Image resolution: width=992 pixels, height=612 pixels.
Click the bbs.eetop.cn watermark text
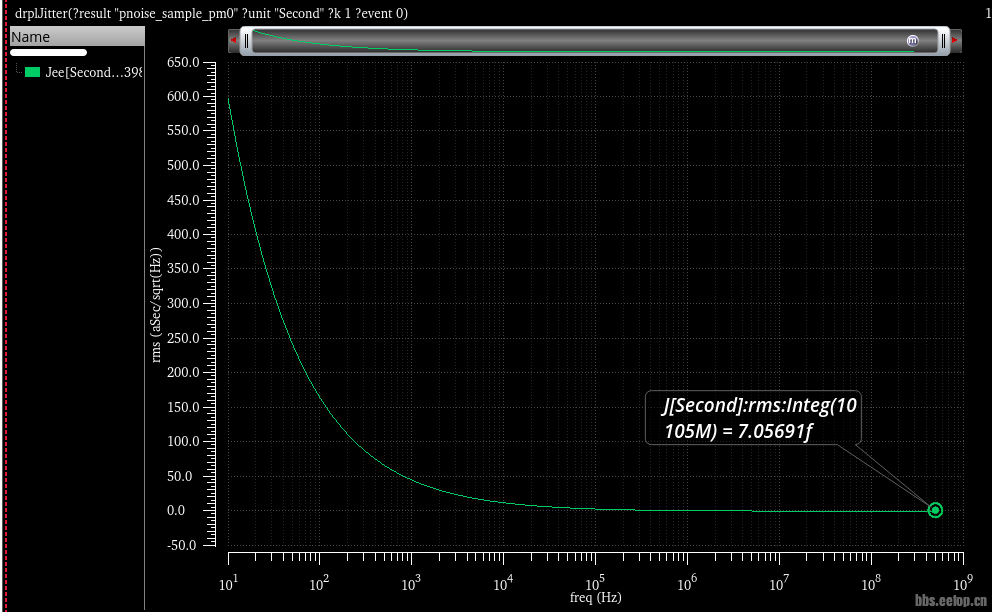tap(952, 599)
